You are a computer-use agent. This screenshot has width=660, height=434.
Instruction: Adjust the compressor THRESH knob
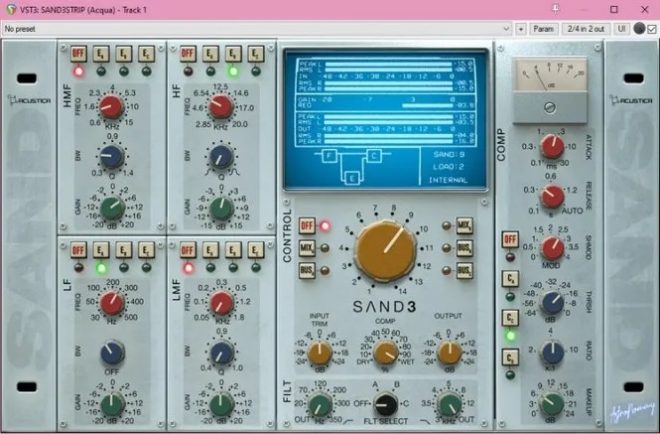click(552, 302)
